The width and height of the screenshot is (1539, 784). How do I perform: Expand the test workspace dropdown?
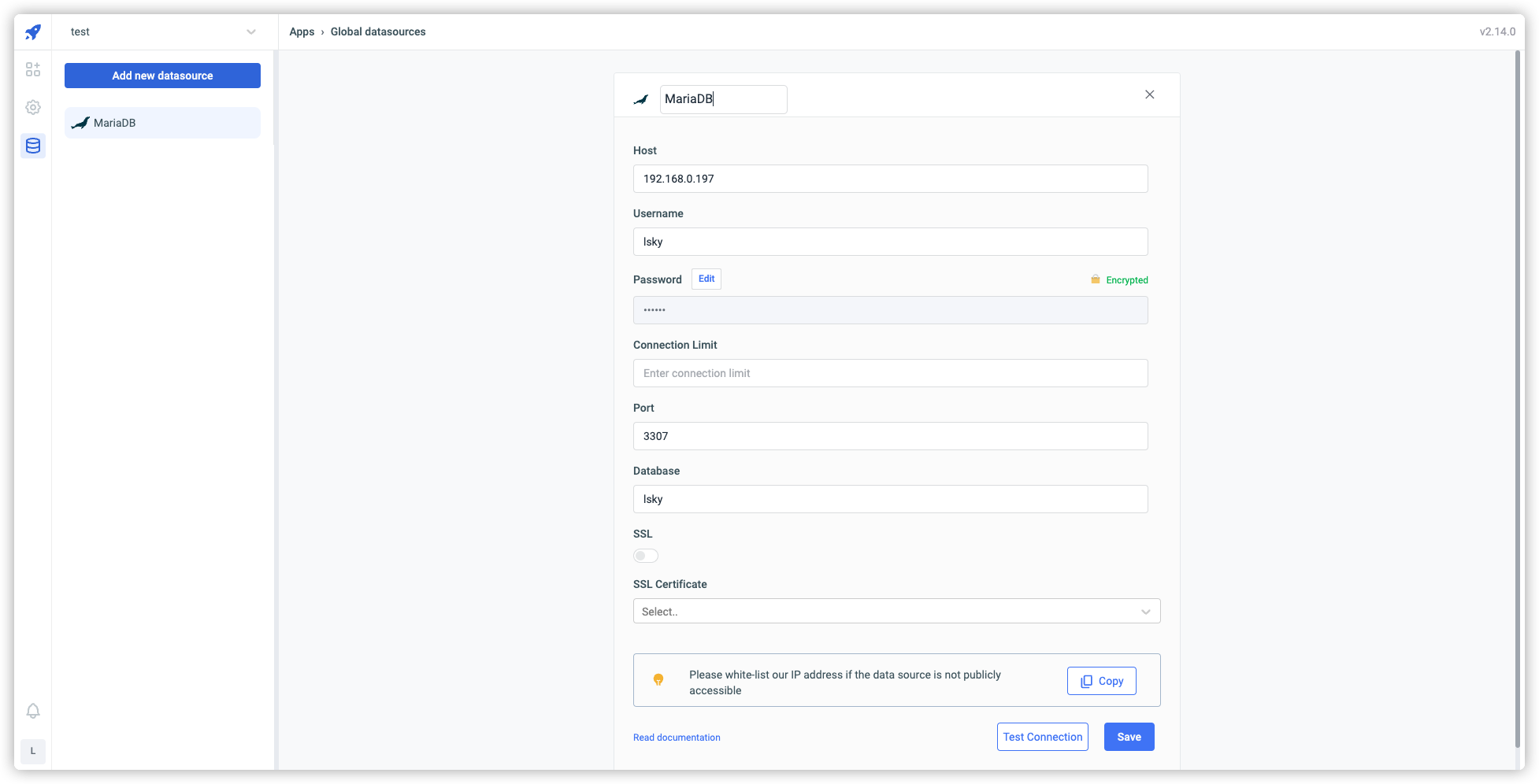pos(163,31)
